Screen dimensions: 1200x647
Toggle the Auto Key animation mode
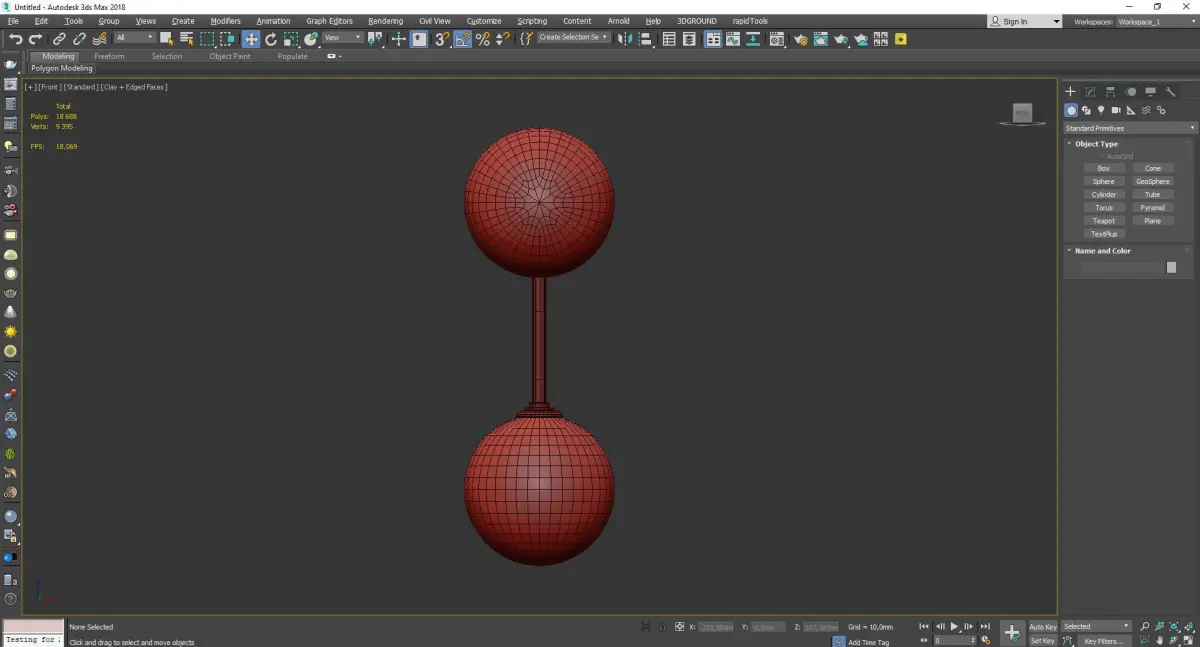tap(1042, 627)
